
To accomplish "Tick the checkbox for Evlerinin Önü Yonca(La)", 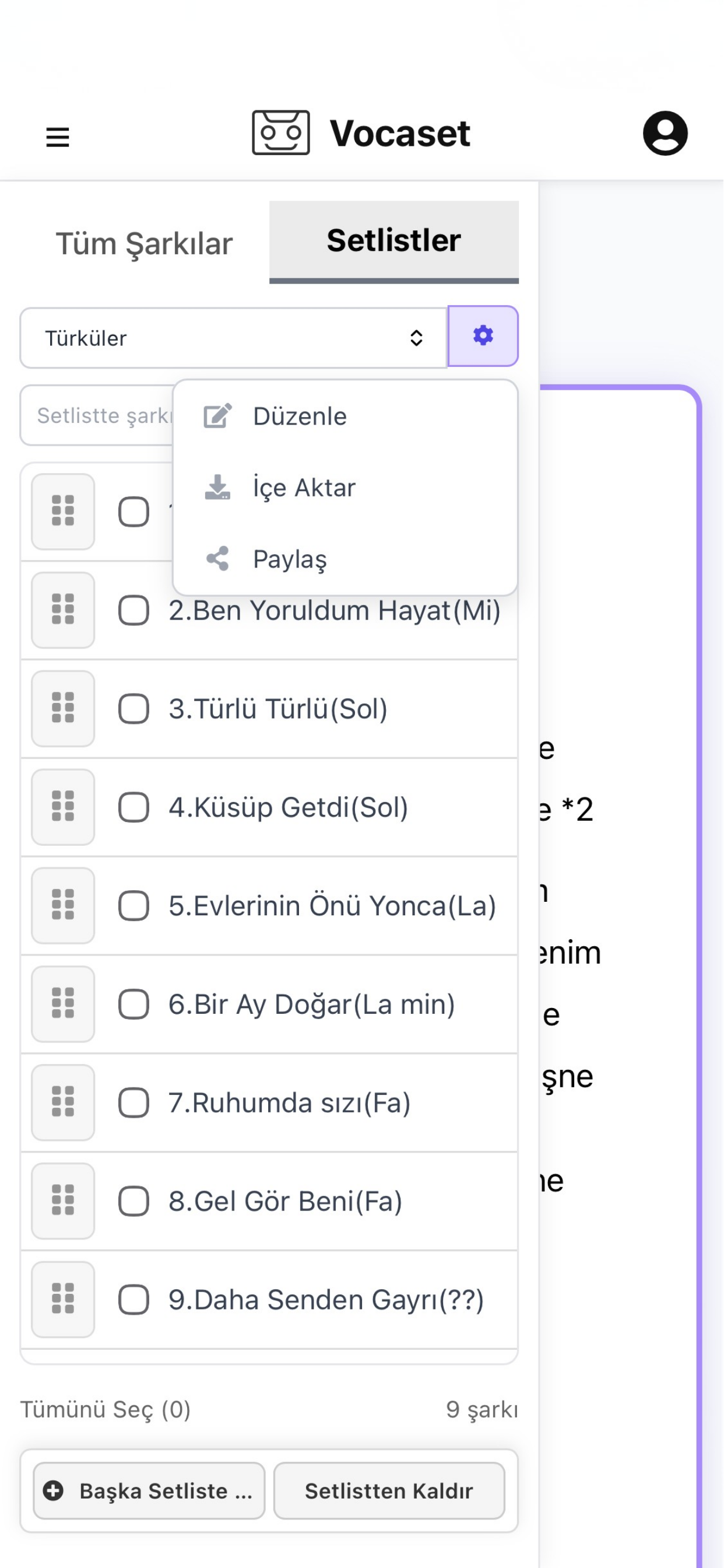I will point(134,906).
